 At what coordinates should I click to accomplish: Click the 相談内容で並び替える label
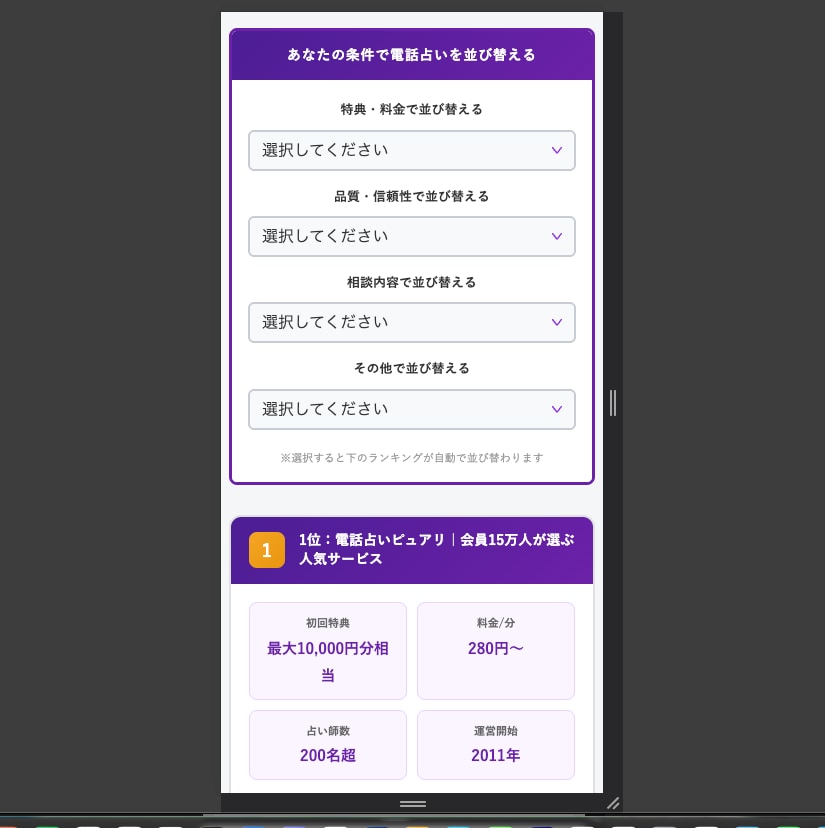click(411, 283)
